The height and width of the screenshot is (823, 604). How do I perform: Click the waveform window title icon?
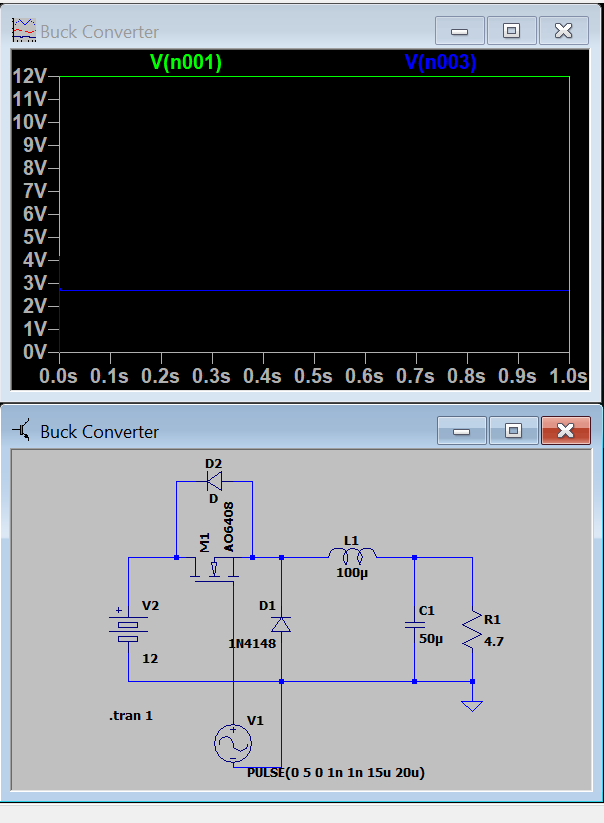pos(24,30)
